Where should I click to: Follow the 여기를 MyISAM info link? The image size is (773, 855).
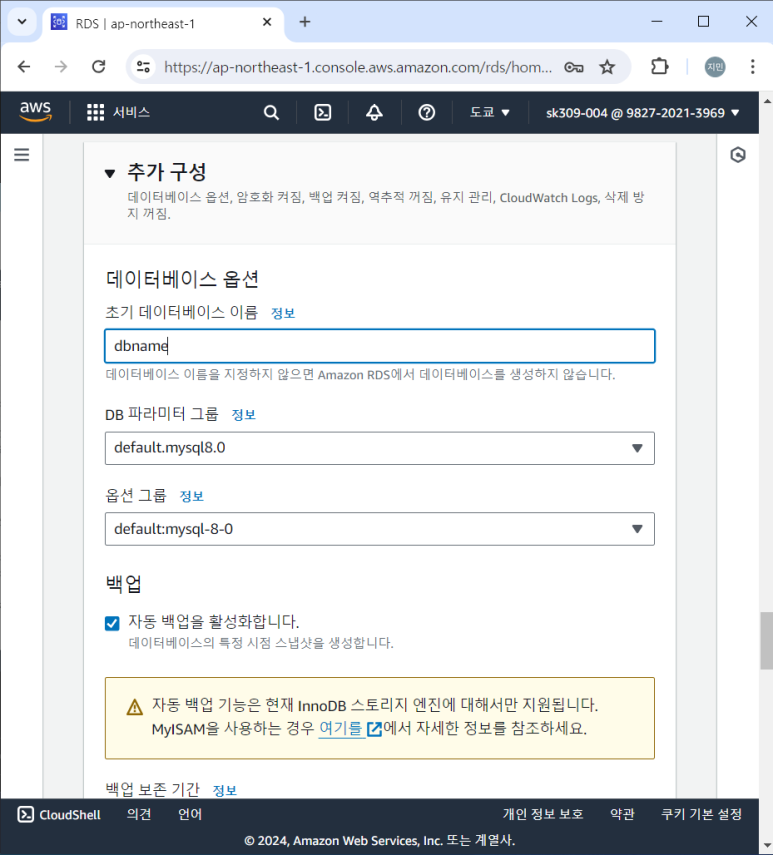tap(341, 728)
